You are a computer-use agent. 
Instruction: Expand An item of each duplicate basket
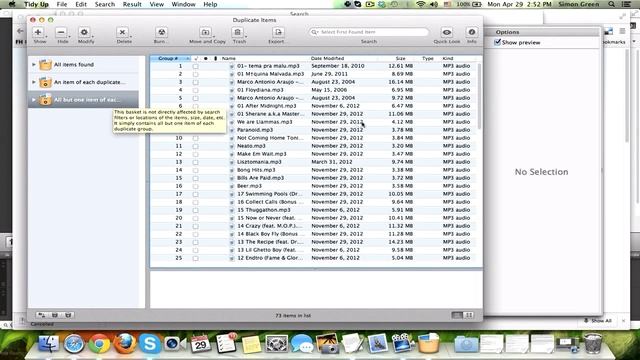click(x=34, y=82)
